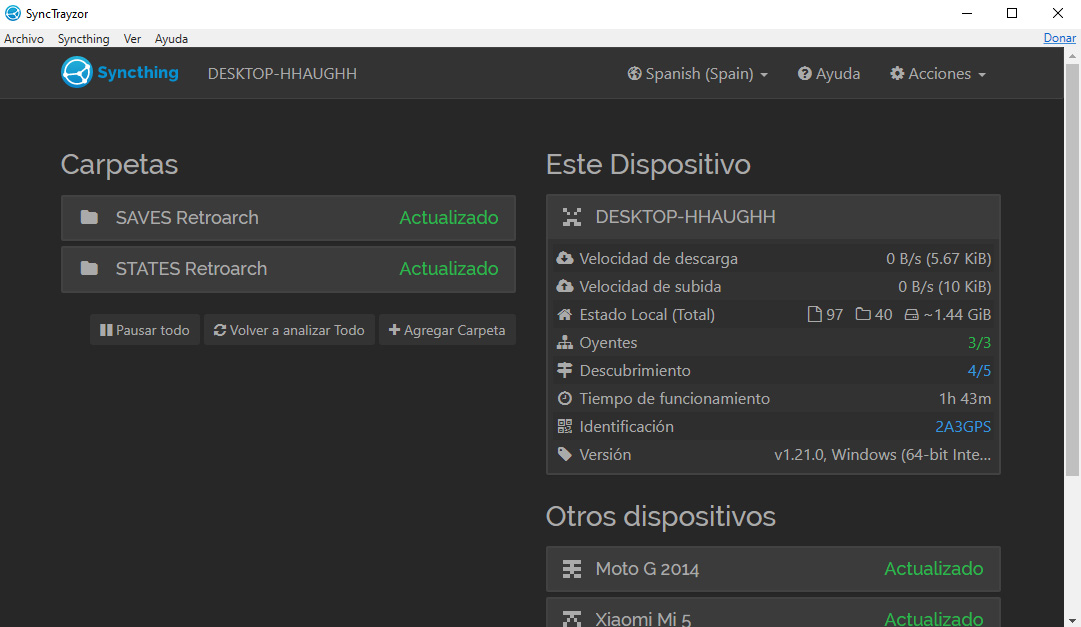Click the Syncthing logo icon

point(77,72)
